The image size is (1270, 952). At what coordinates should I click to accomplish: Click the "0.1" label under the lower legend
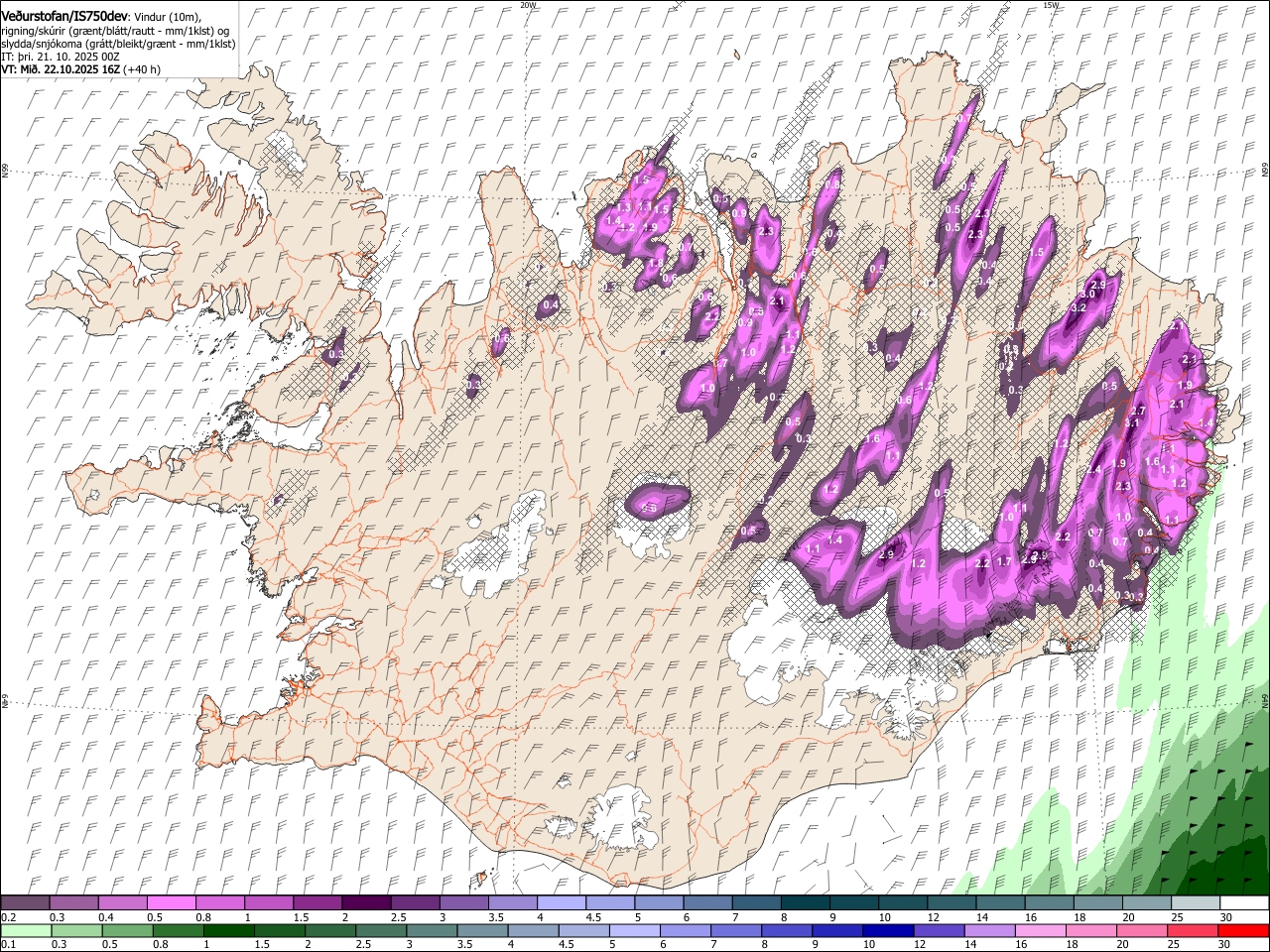point(9,945)
